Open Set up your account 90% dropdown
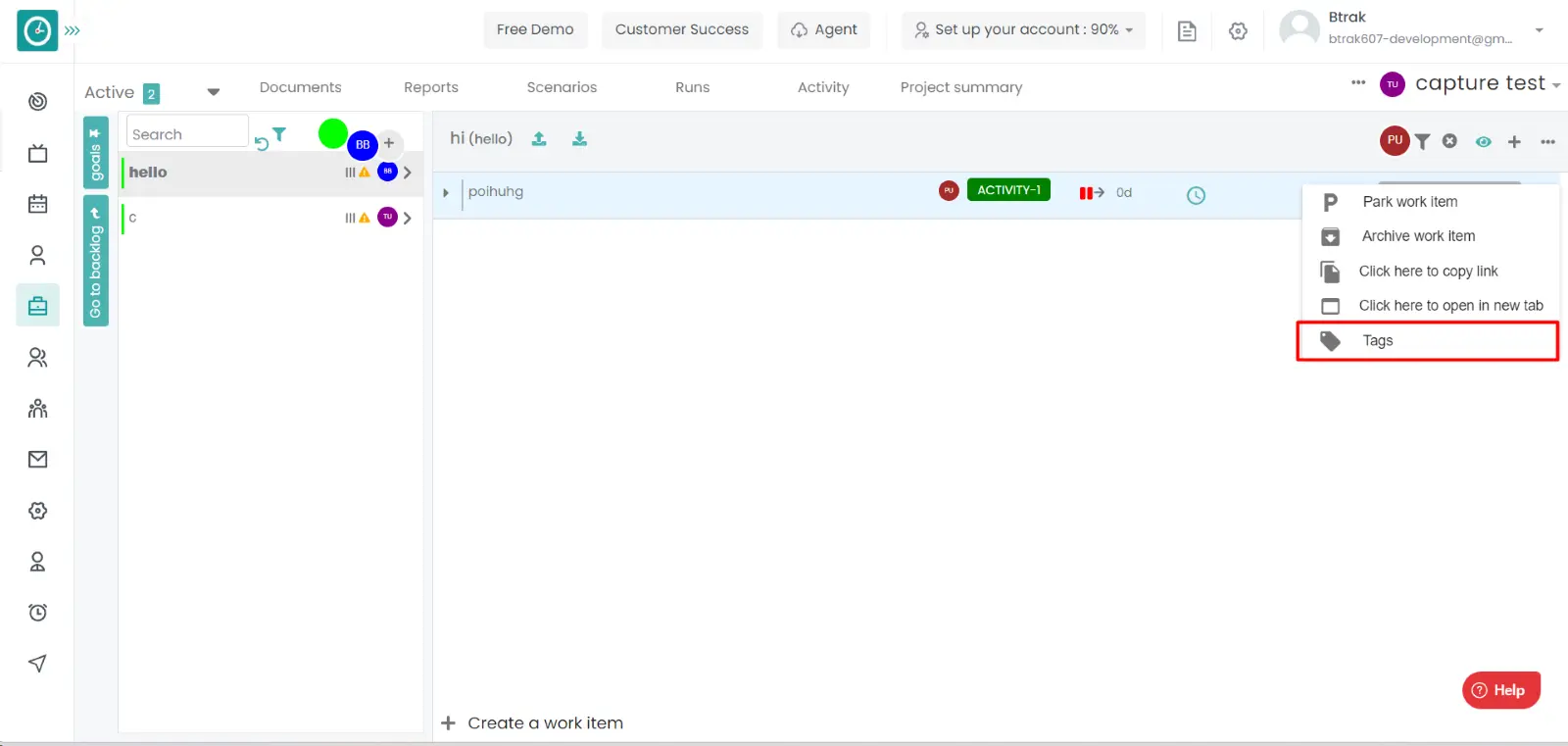Viewport: 1568px width, 746px height. 1023,29
